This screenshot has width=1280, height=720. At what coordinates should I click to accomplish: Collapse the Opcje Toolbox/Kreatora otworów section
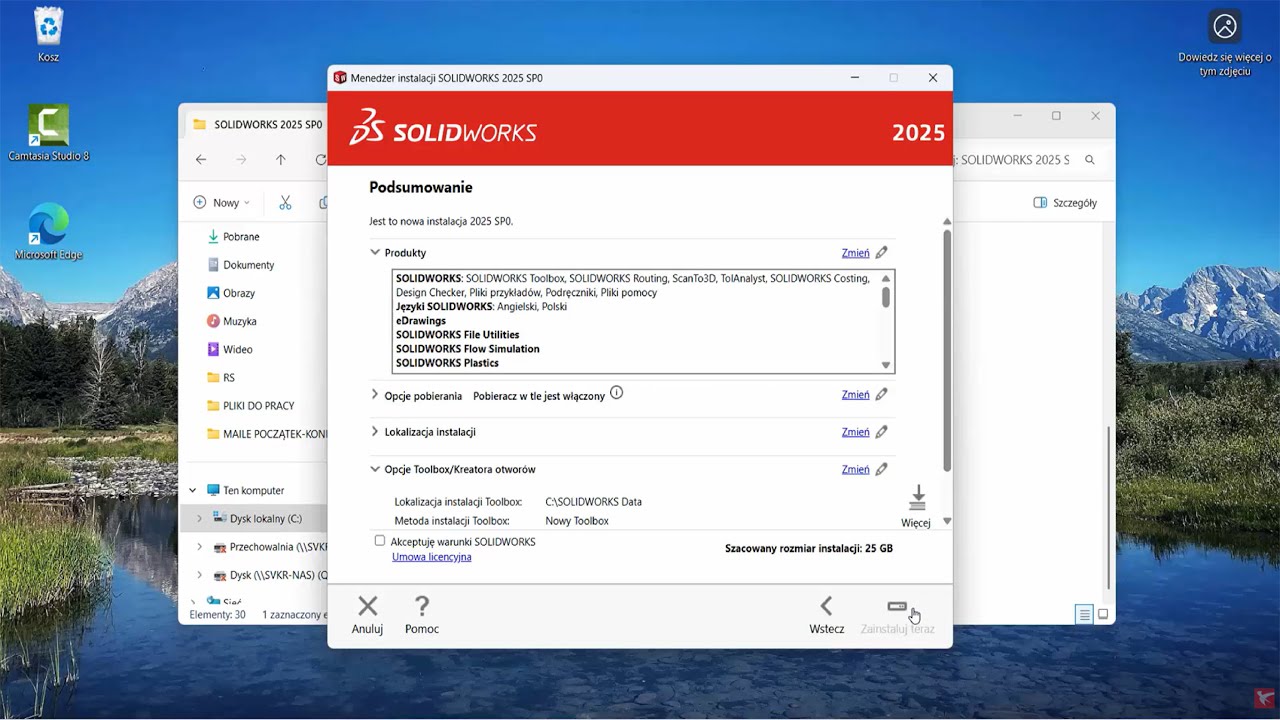point(375,469)
